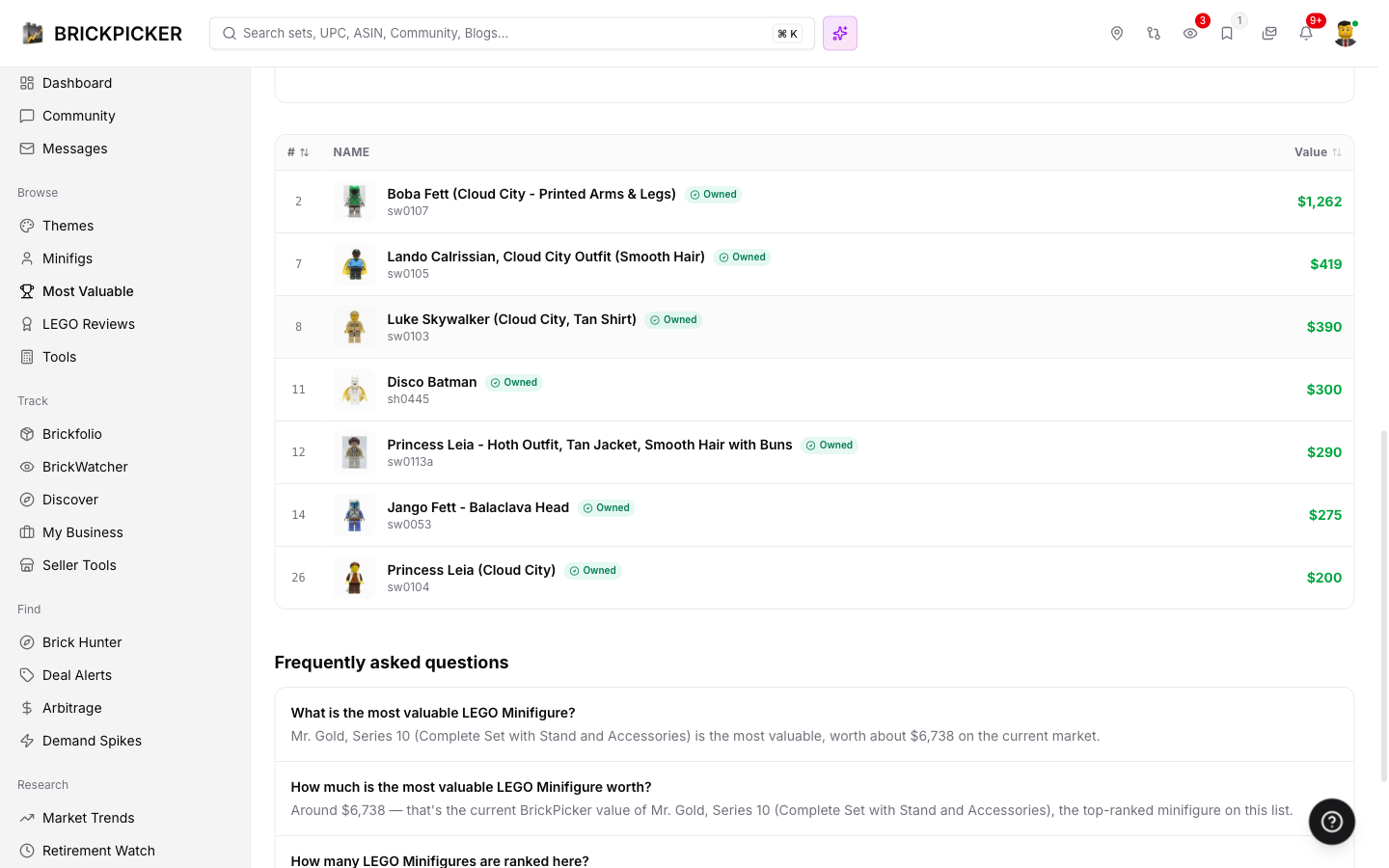1389x868 pixels.
Task: Open the inbox mail icon in header
Action: point(1269,34)
